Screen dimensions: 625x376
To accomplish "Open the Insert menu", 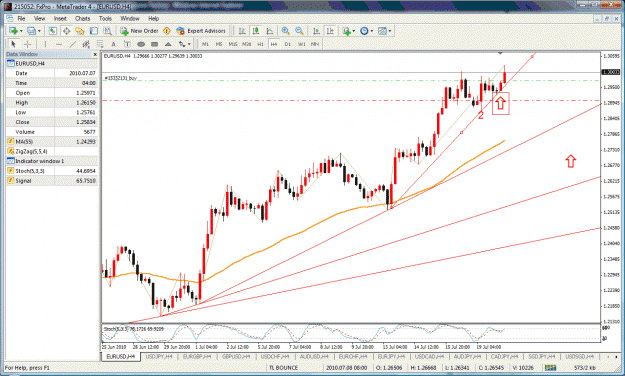I will pyautogui.click(x=60, y=18).
